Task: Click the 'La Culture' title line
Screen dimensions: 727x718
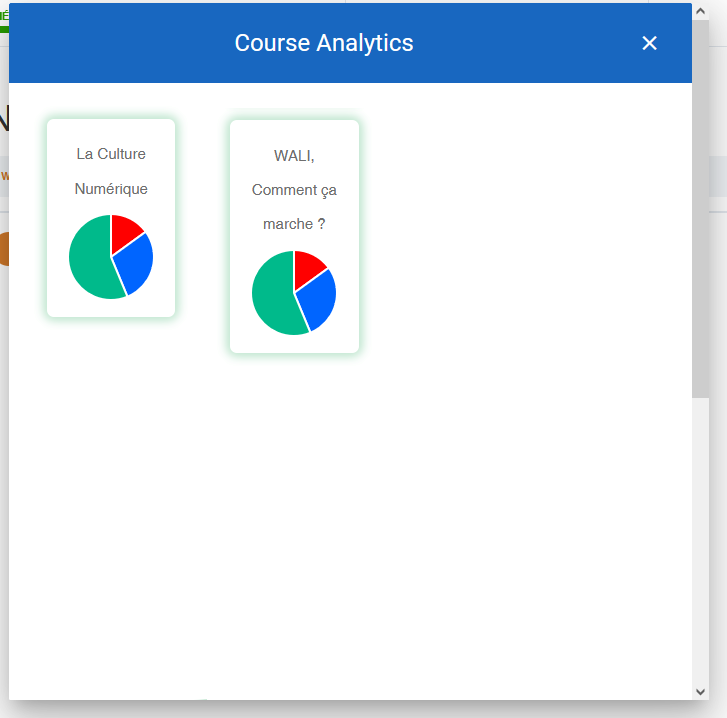Action: [111, 154]
